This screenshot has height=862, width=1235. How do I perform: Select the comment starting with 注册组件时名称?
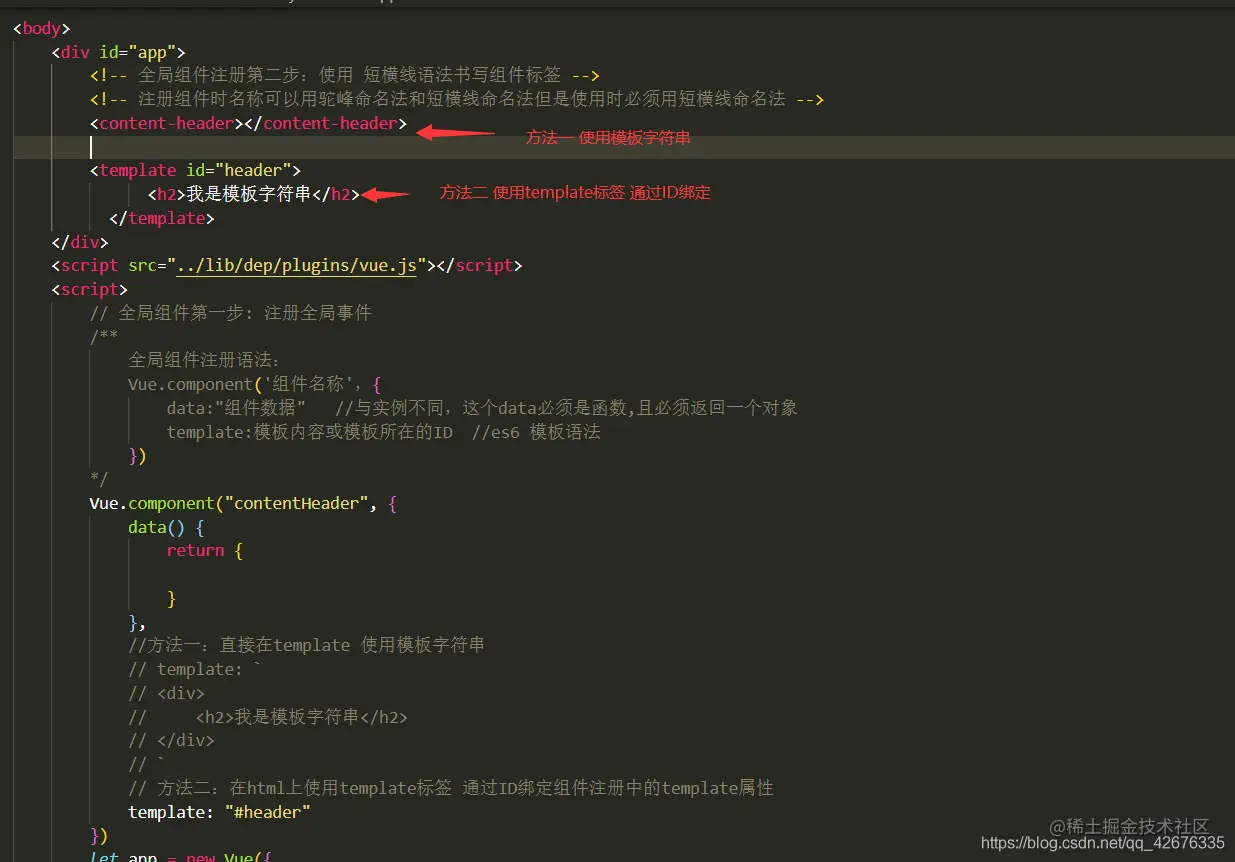(456, 99)
